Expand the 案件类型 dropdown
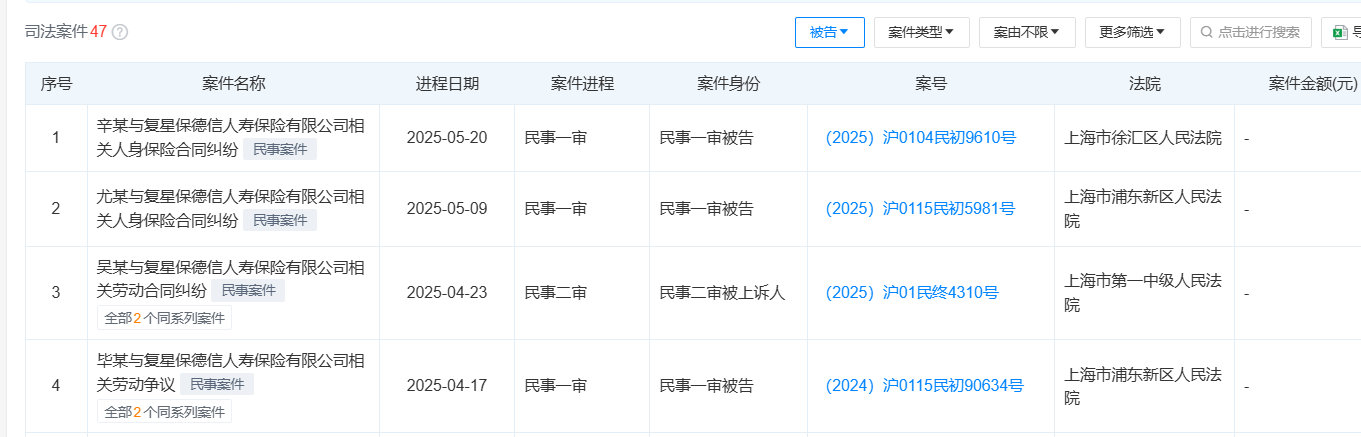The image size is (1361, 437). coord(921,32)
